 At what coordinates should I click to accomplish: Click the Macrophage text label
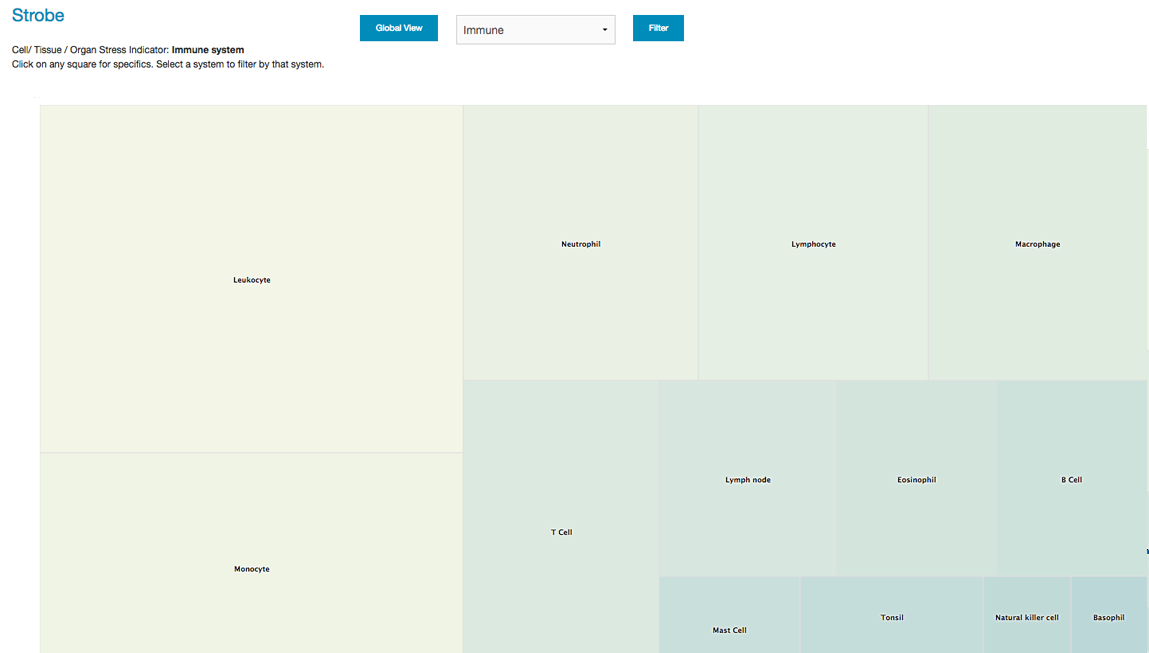pyautogui.click(x=1037, y=244)
